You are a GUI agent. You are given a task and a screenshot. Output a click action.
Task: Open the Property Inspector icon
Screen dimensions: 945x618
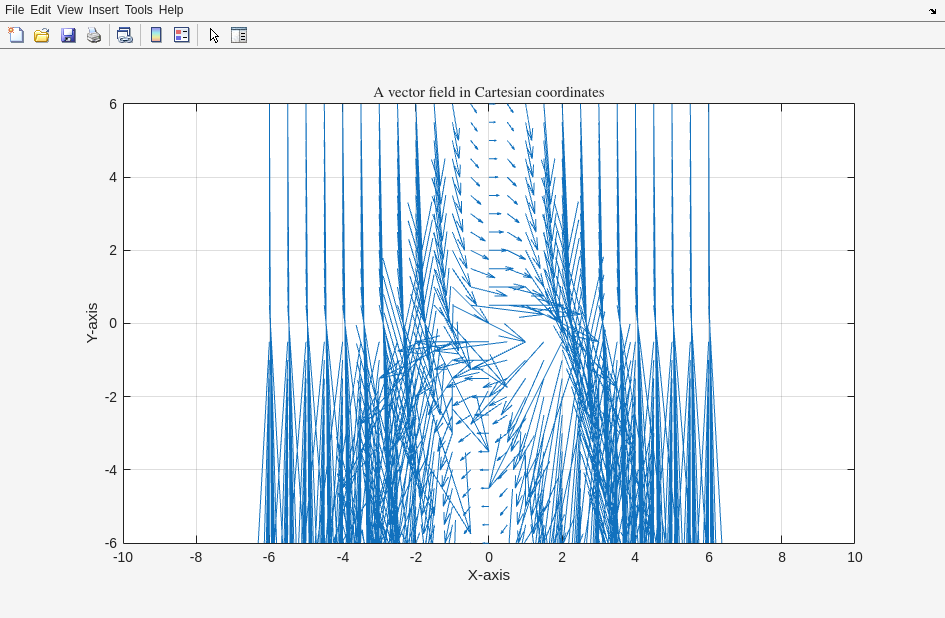point(239,35)
